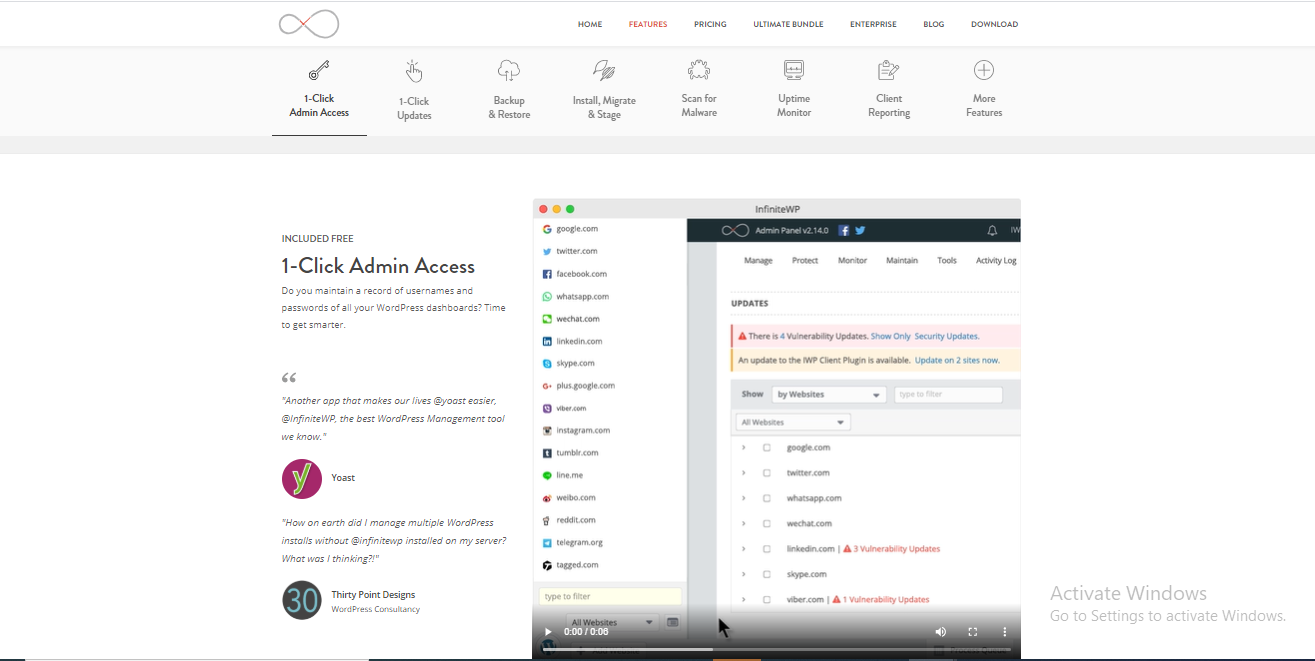Click the updates 'type to filter' field

click(948, 395)
